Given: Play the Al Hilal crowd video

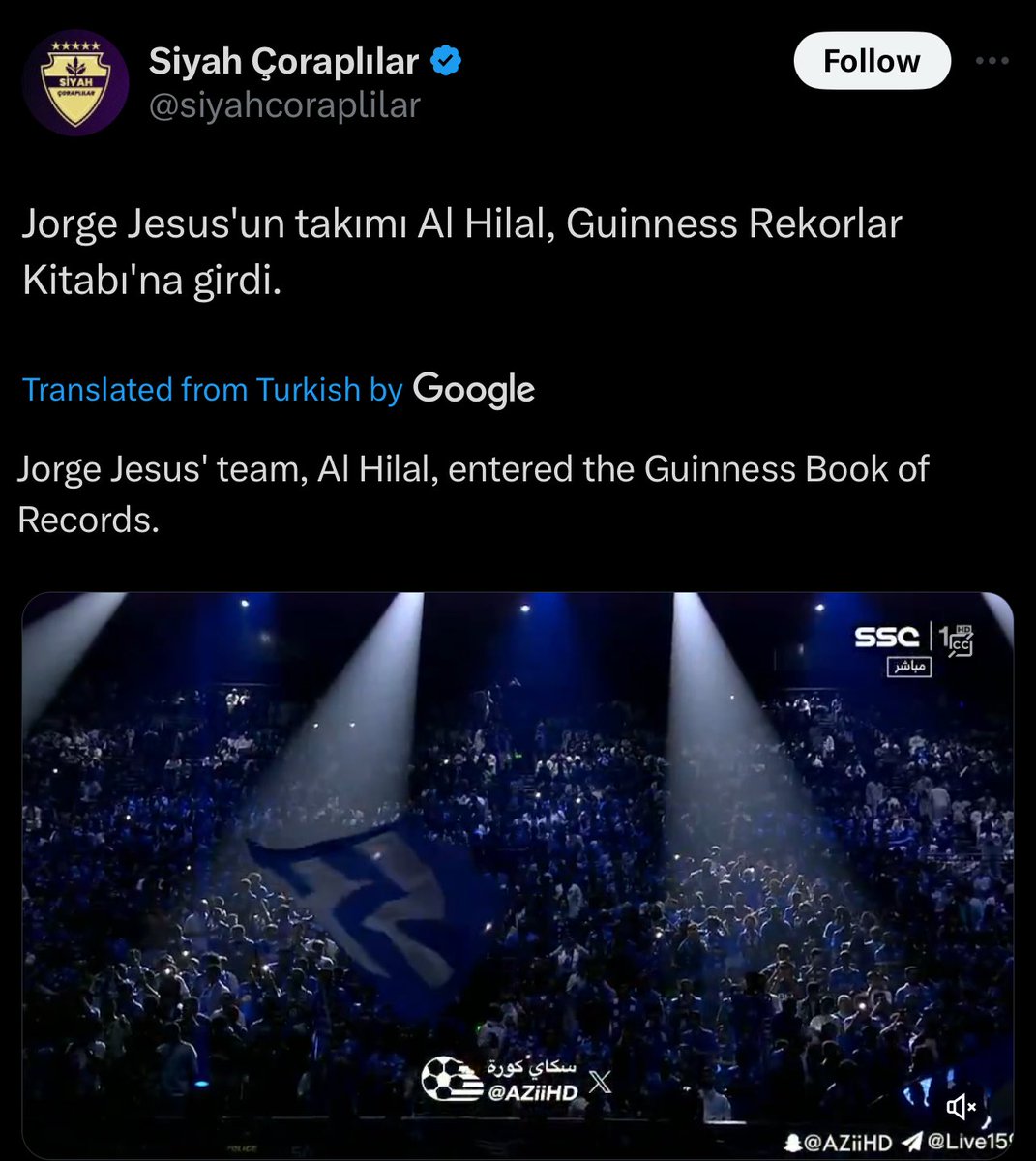Looking at the screenshot, I should click(x=518, y=876).
